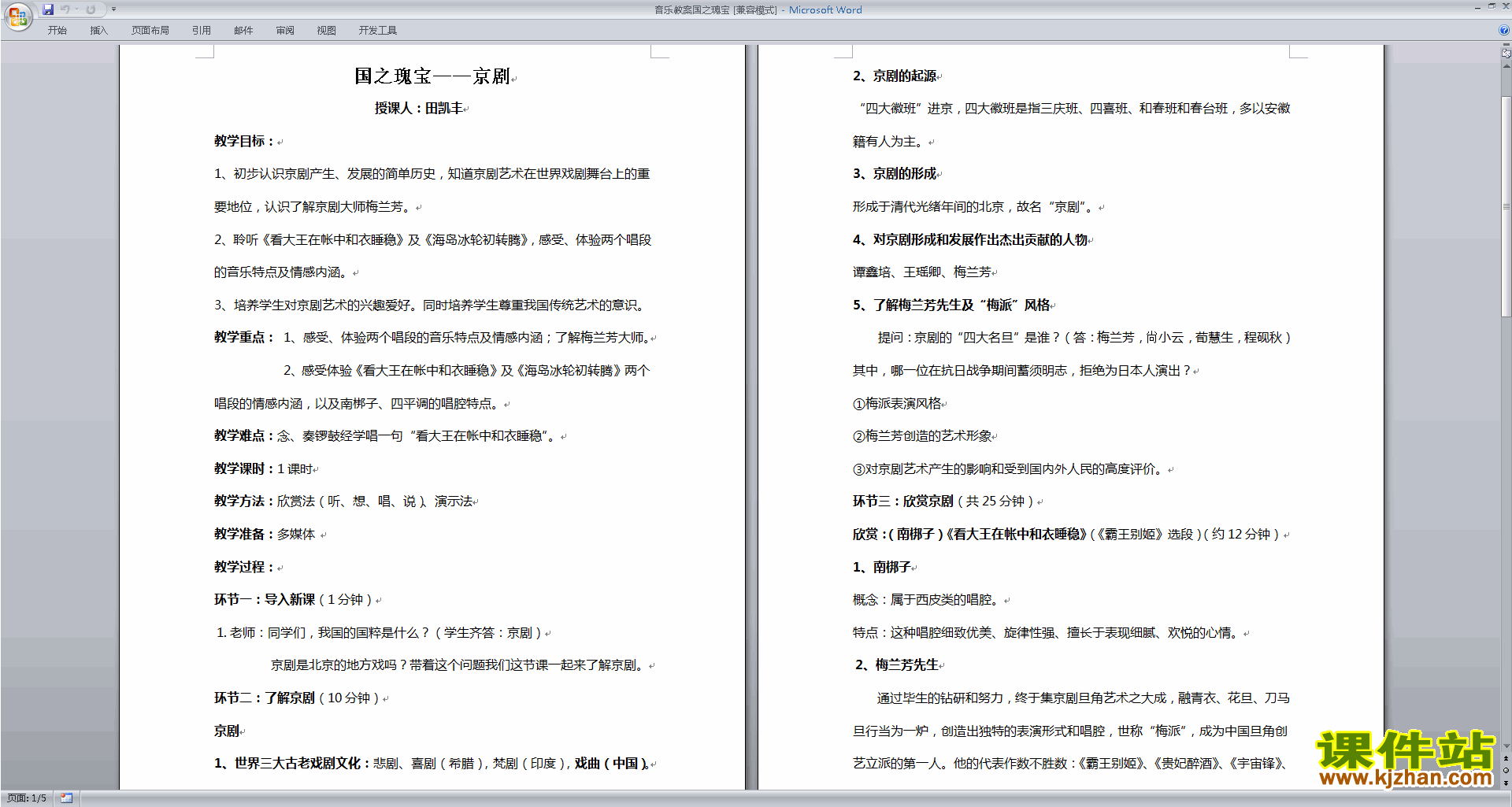
Task: Click the line ①梅派表演风格
Action: pyautogui.click(x=897, y=403)
